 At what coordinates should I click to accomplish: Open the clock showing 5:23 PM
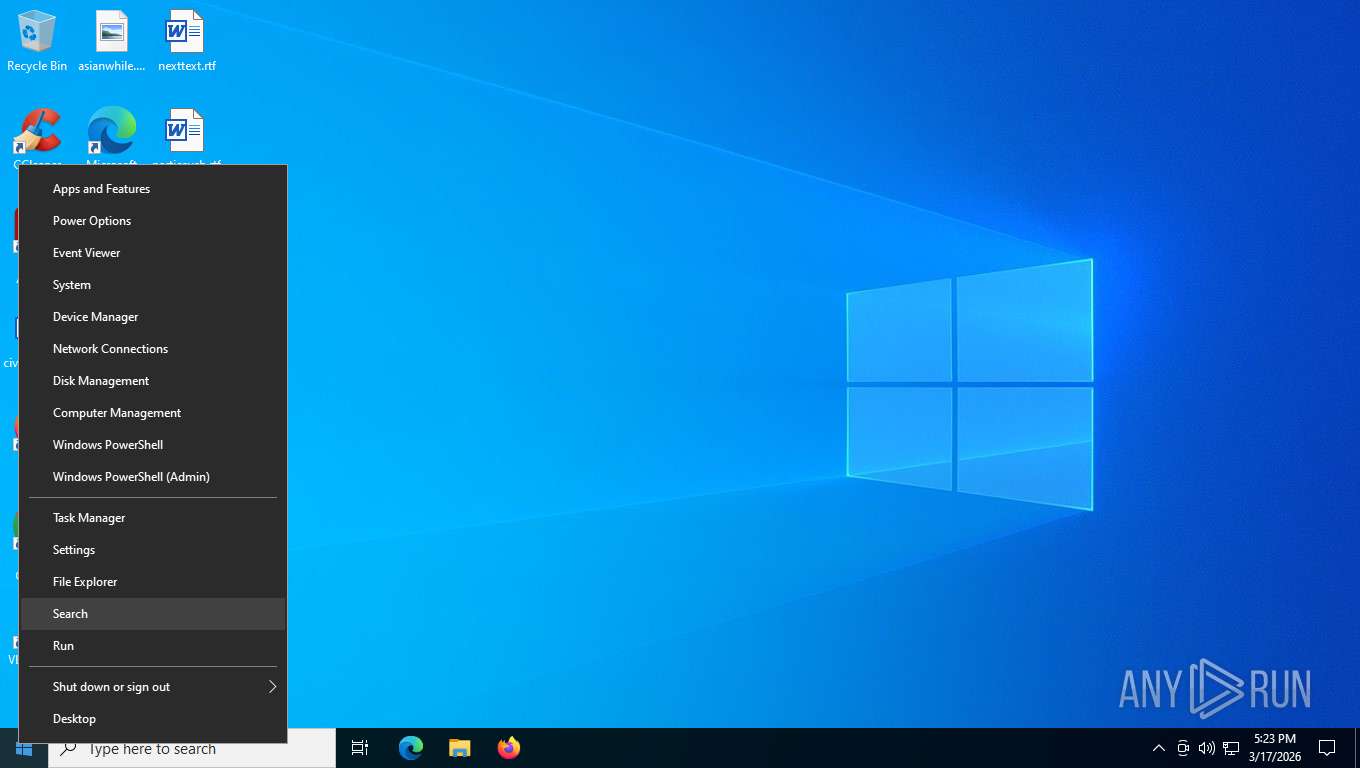point(1274,748)
